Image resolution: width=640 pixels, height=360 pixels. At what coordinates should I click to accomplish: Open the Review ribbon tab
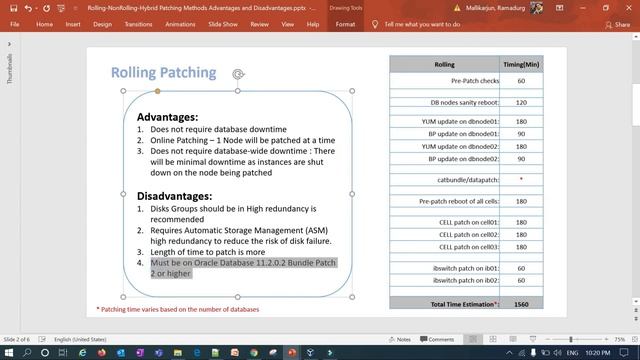coord(259,24)
